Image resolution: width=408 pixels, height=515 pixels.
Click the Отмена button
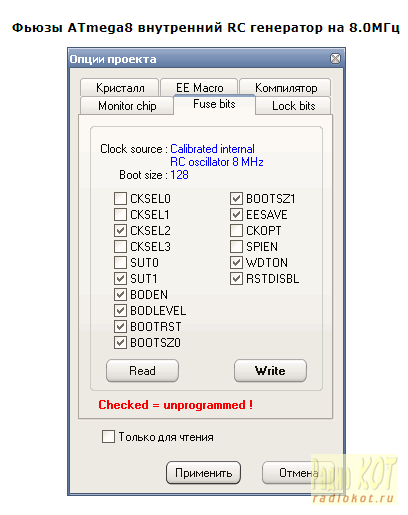[298, 473]
